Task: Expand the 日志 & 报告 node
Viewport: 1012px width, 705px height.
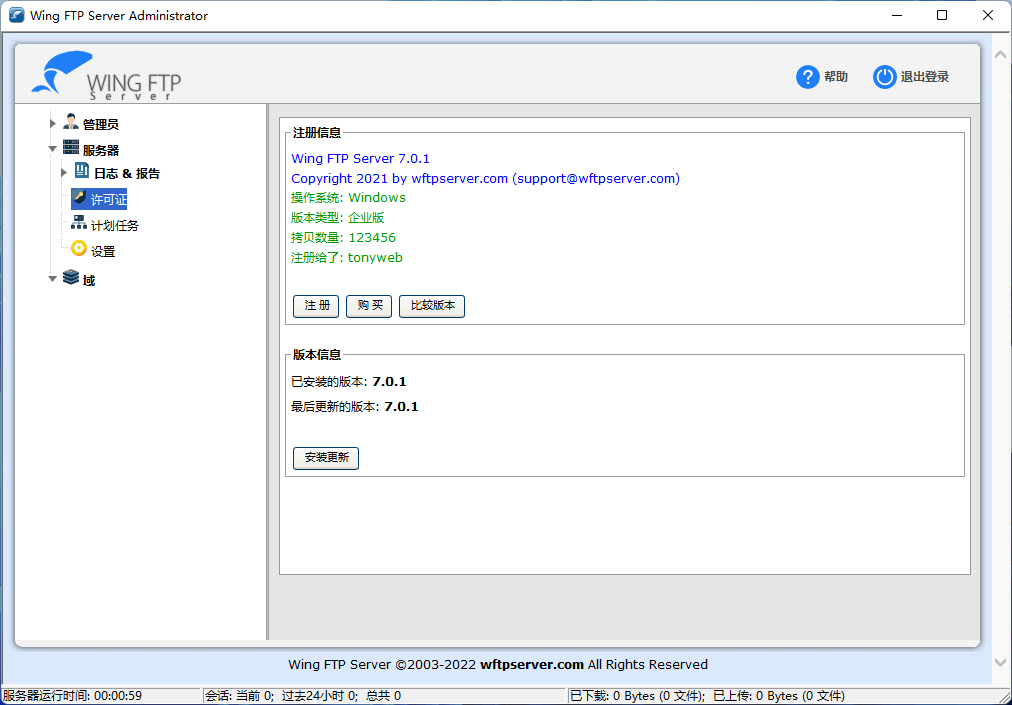Action: pyautogui.click(x=64, y=171)
